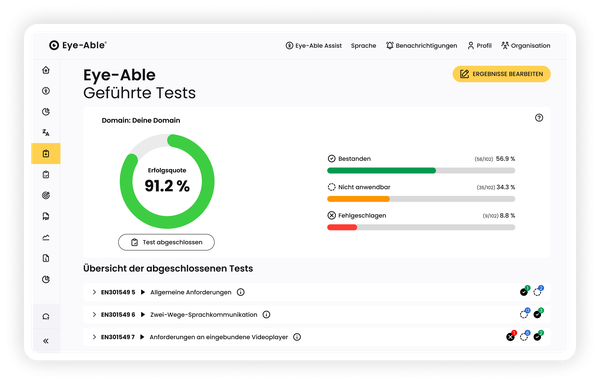Click the Übersicht der abgeschlossenen Tests heading
600x383 pixels.
coord(168,269)
